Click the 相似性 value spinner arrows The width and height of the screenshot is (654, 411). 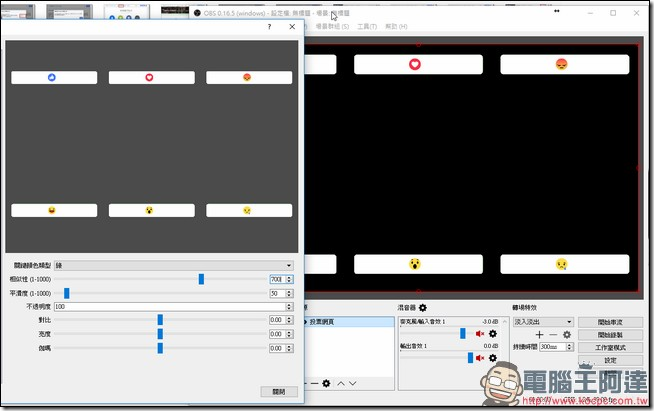(290, 279)
